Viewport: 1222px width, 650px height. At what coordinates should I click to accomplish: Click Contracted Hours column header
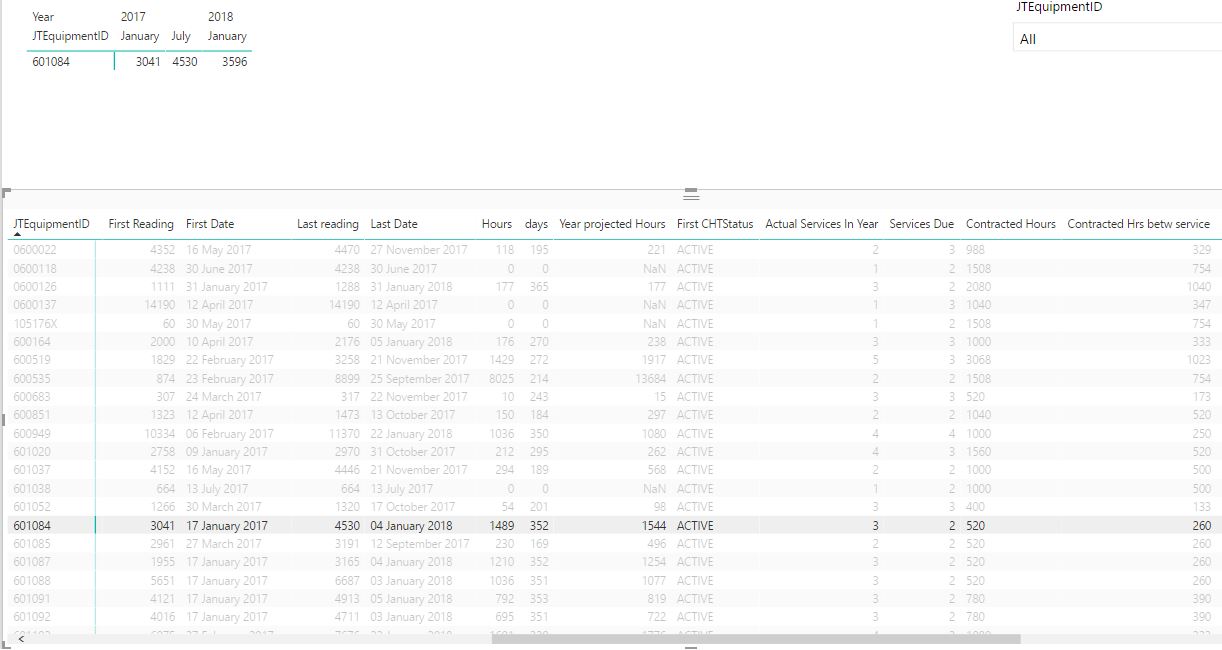(1011, 224)
